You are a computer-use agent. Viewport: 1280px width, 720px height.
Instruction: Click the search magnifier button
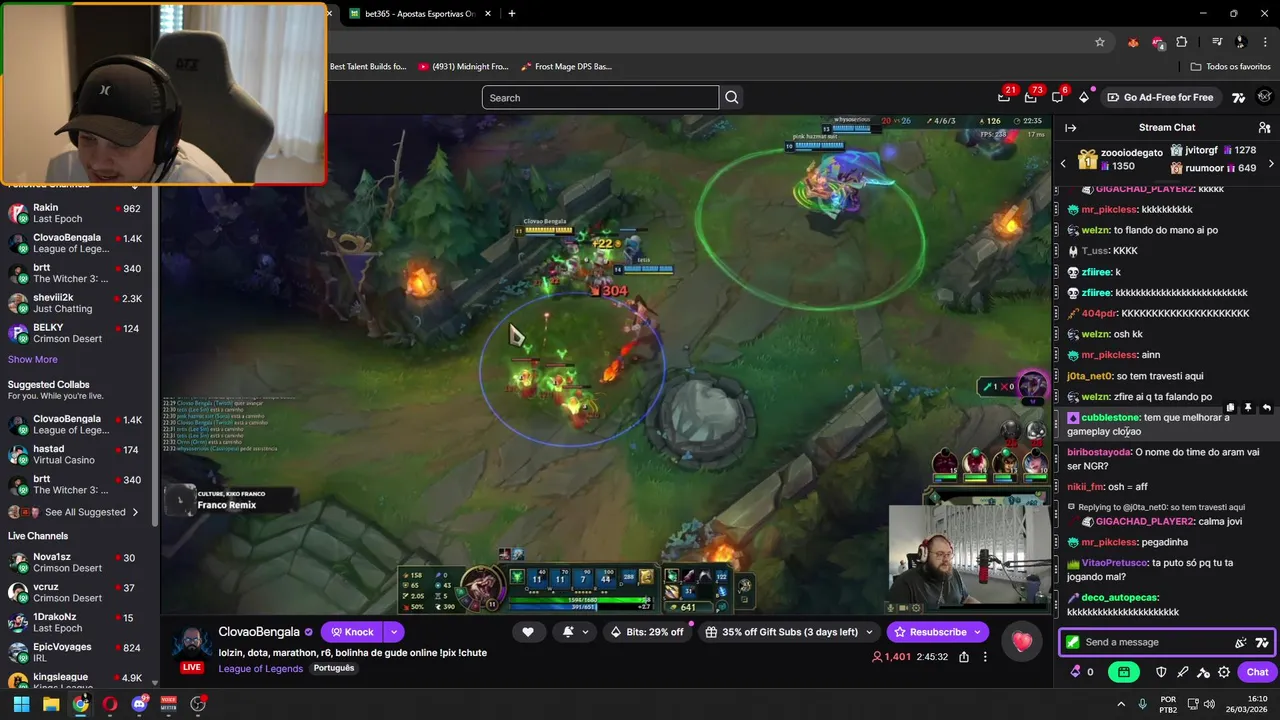(732, 97)
